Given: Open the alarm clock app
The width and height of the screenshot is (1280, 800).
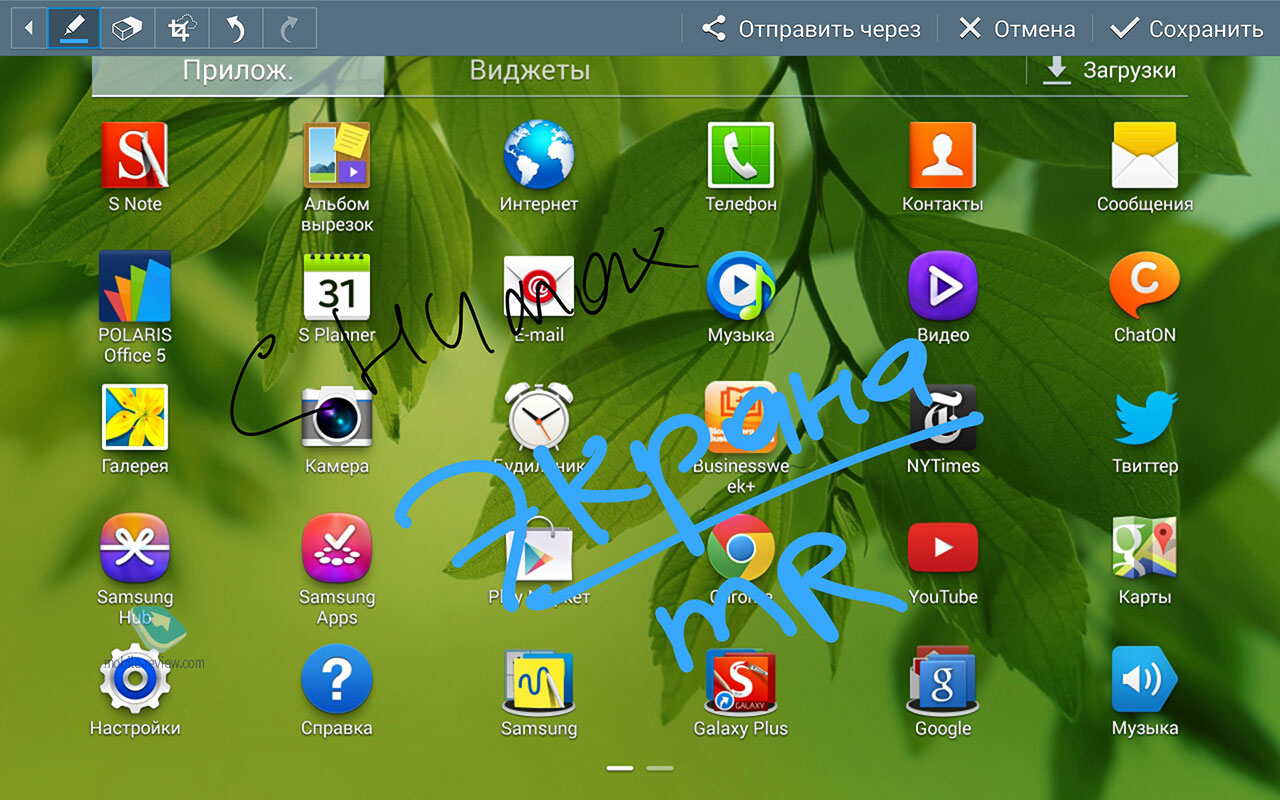Looking at the screenshot, I should tap(541, 428).
